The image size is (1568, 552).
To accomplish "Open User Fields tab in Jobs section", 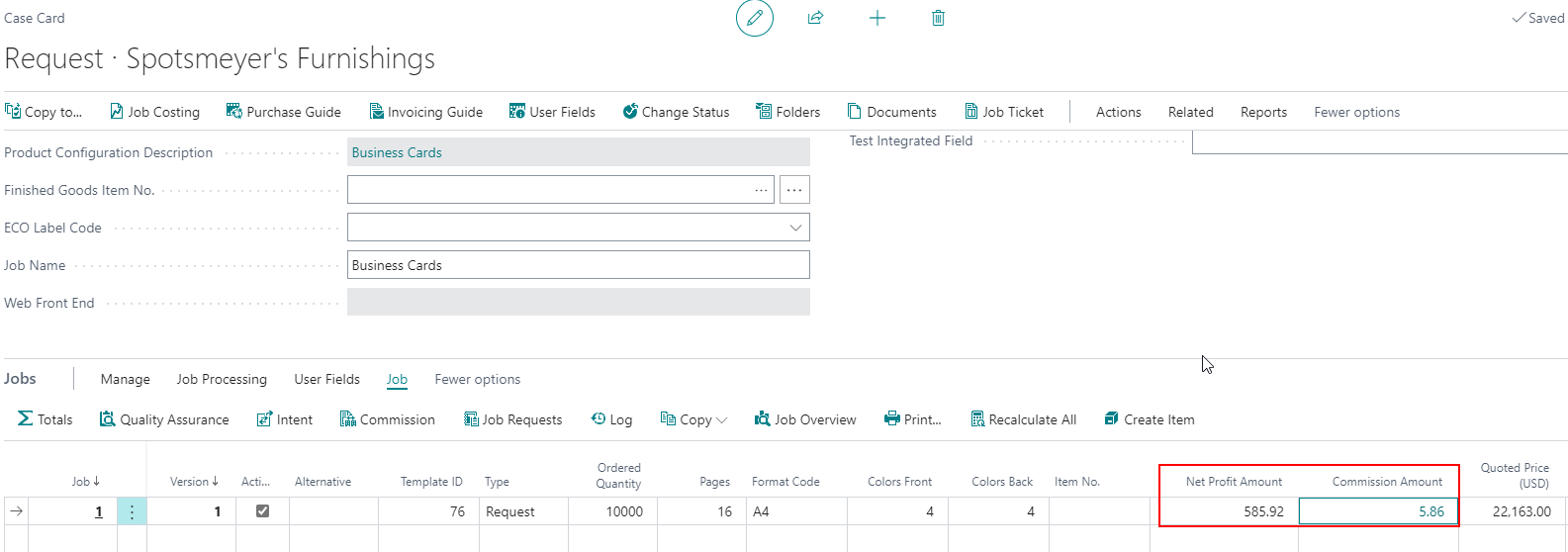I will click(x=327, y=379).
